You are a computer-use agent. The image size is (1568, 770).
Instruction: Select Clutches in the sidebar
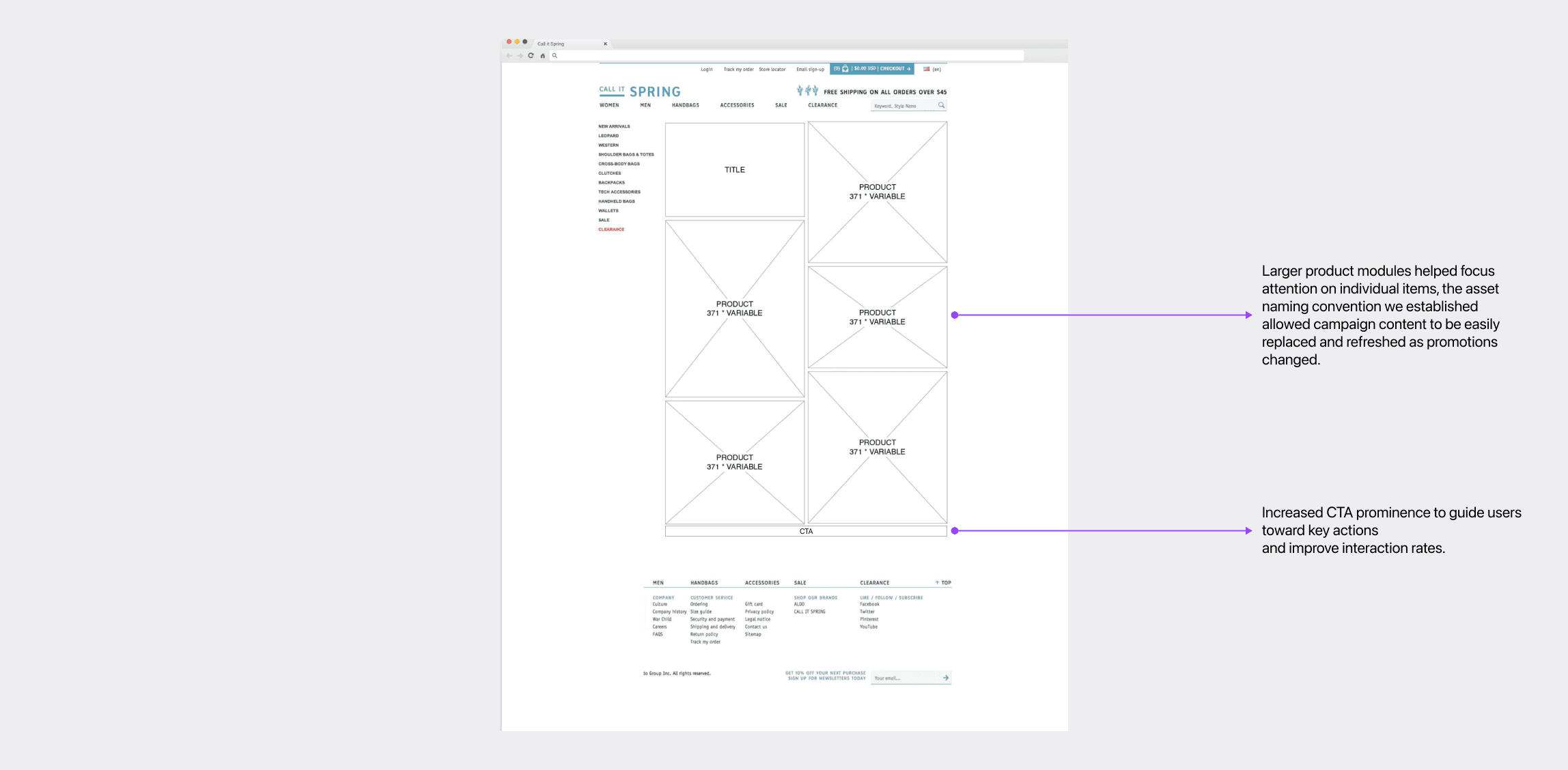tap(609, 173)
